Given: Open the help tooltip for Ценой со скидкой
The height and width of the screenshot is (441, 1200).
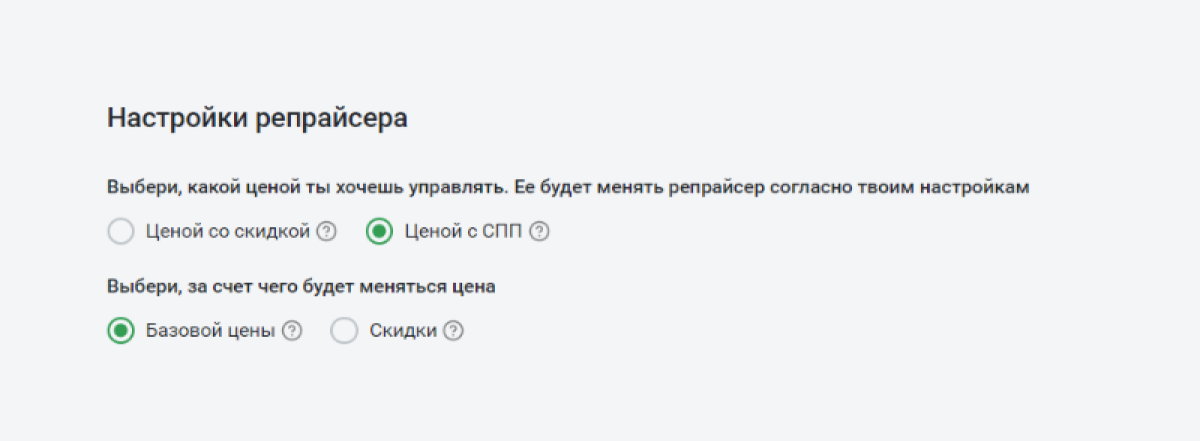Looking at the screenshot, I should click(x=326, y=232).
